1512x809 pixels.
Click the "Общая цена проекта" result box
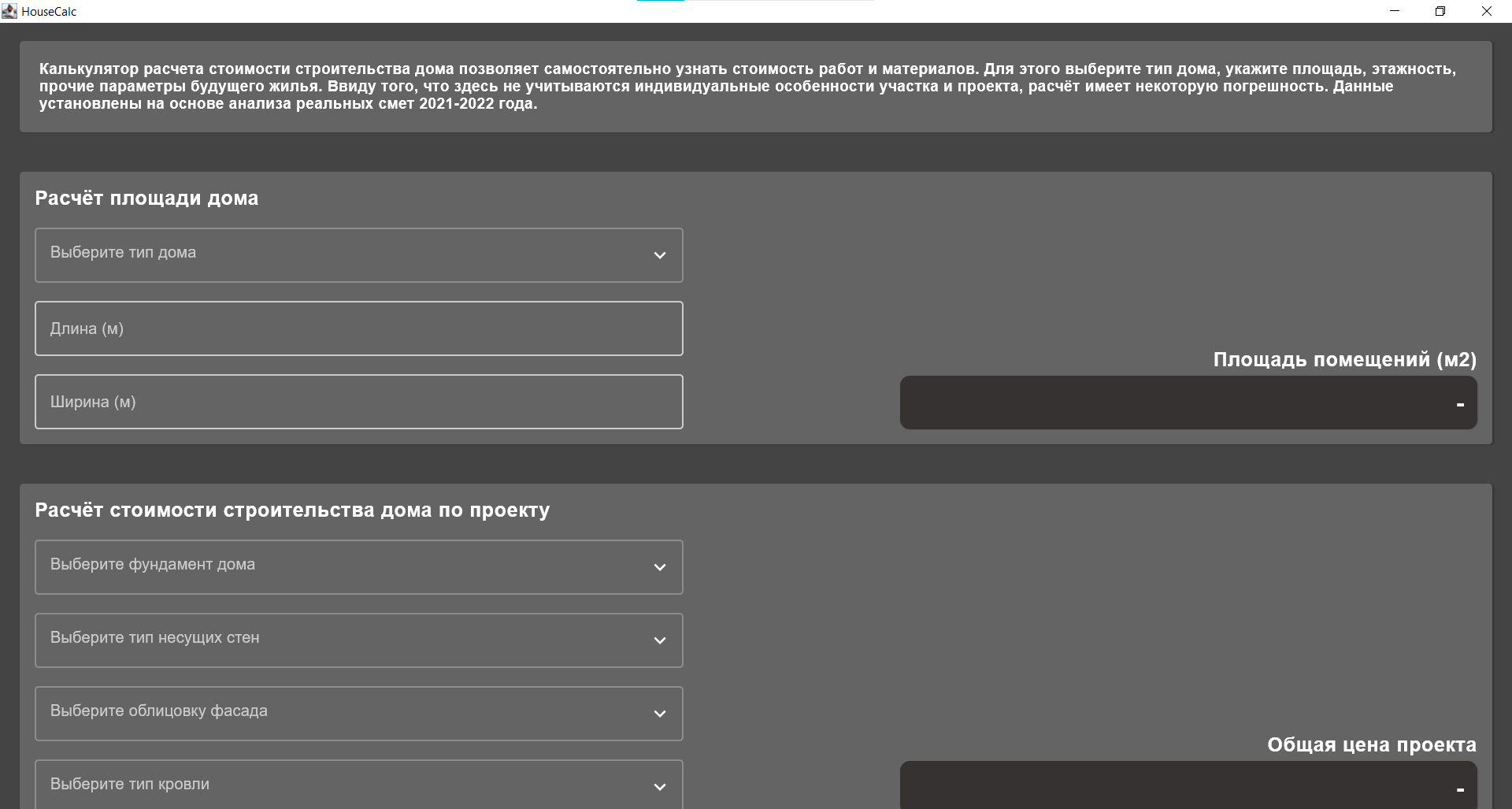(x=1188, y=785)
